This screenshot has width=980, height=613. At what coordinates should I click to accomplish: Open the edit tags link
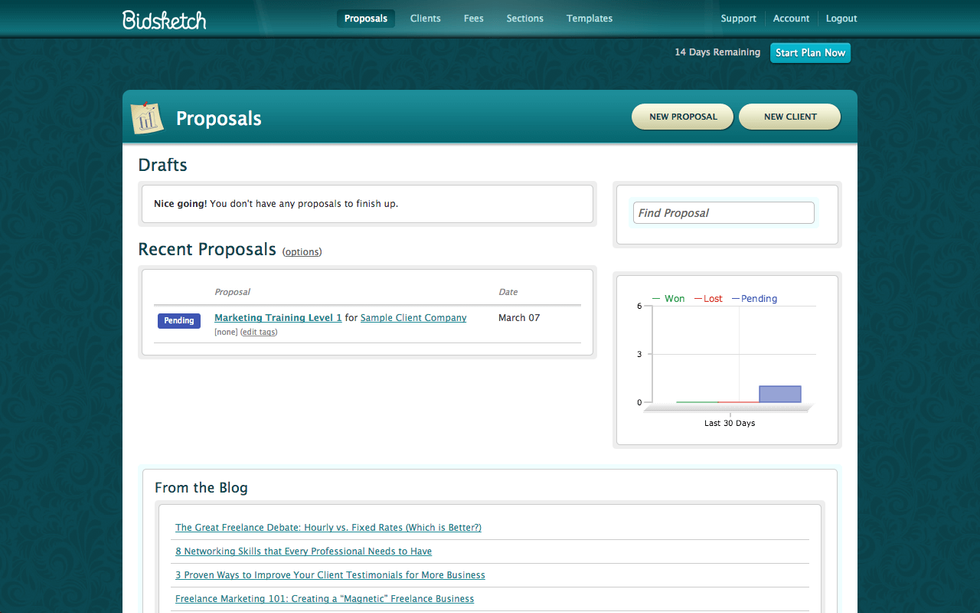tap(259, 332)
